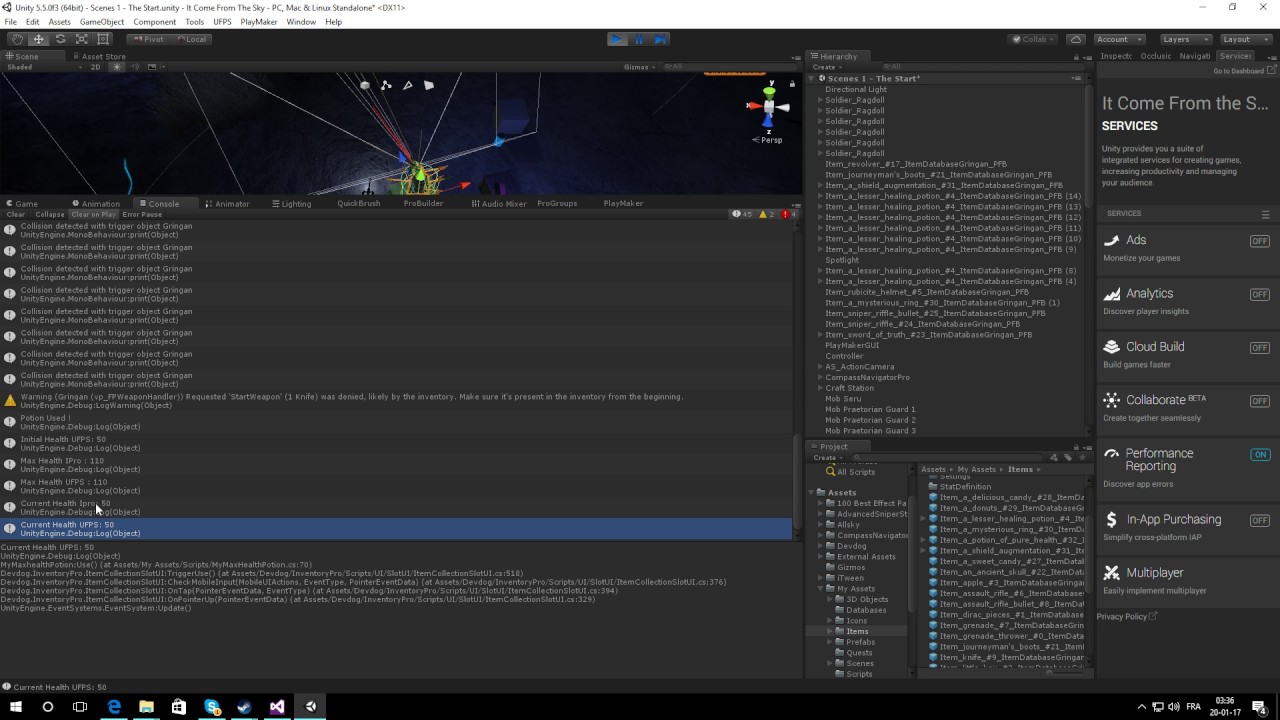Viewport: 1280px width, 720px height.
Task: Select the Move tool in toolbar
Action: point(38,39)
